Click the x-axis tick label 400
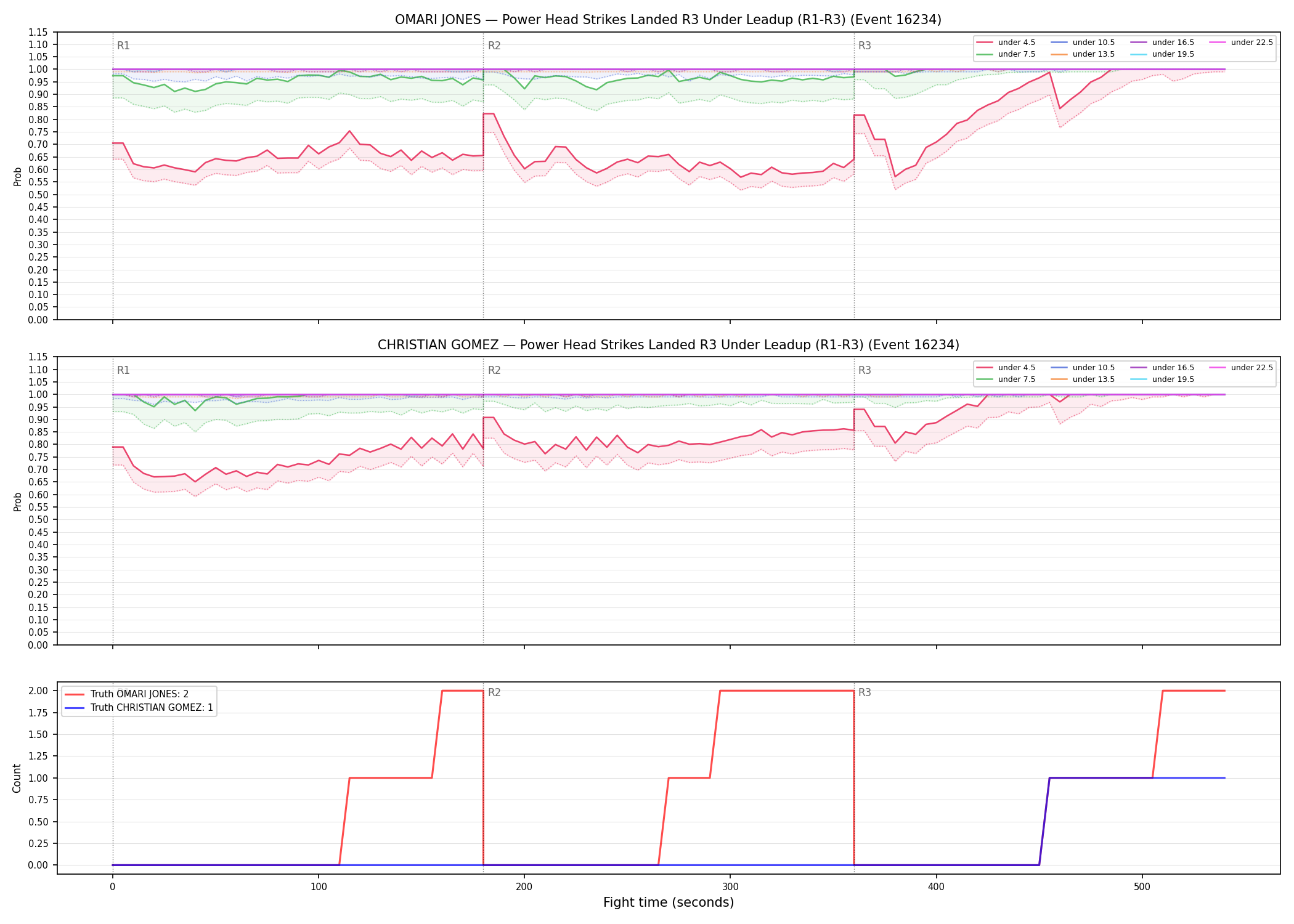Screen dimensions: 1294x924 click(x=936, y=887)
